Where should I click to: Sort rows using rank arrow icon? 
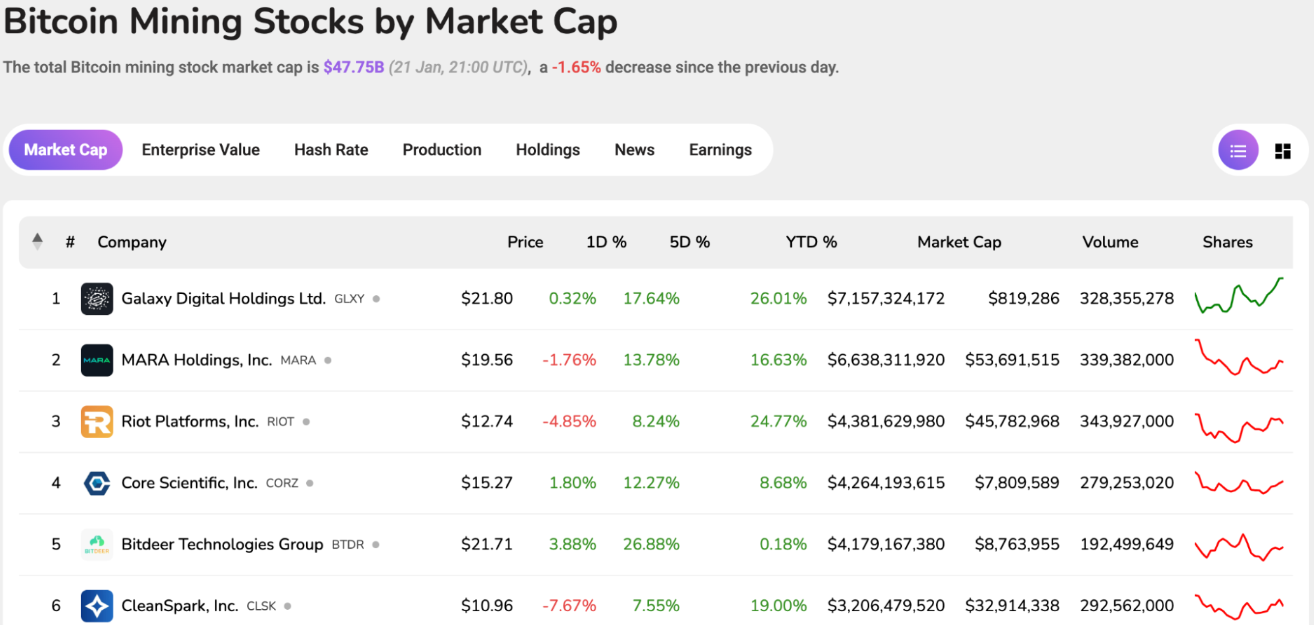(x=38, y=241)
